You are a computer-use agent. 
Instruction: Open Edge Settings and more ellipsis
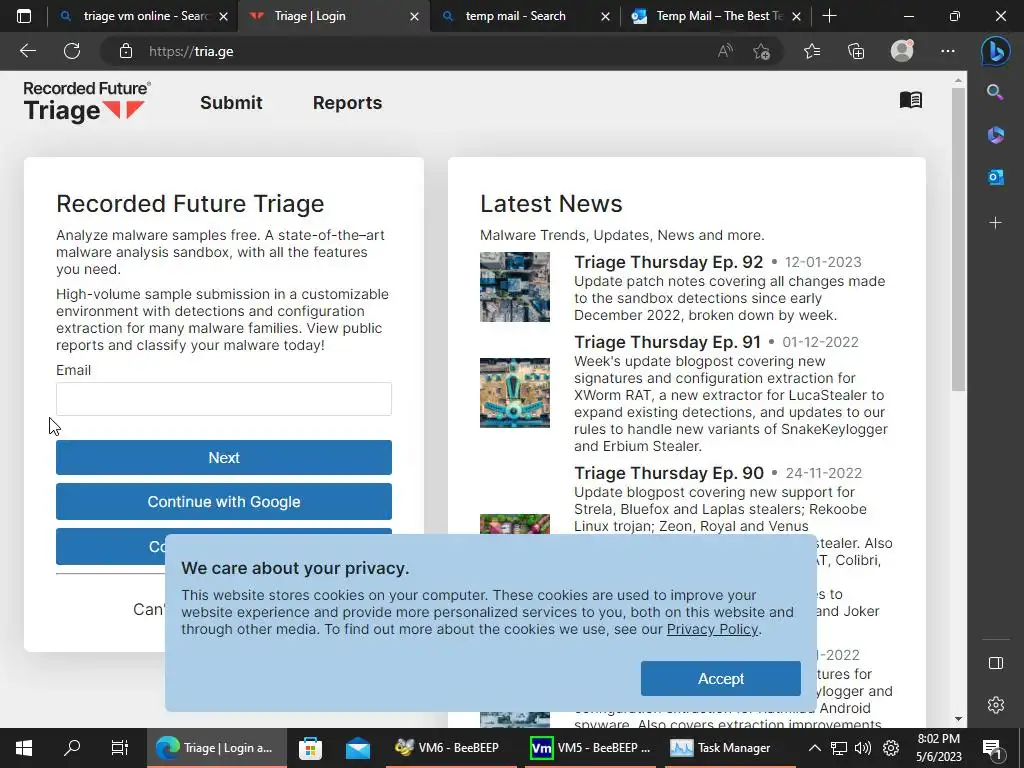point(948,51)
